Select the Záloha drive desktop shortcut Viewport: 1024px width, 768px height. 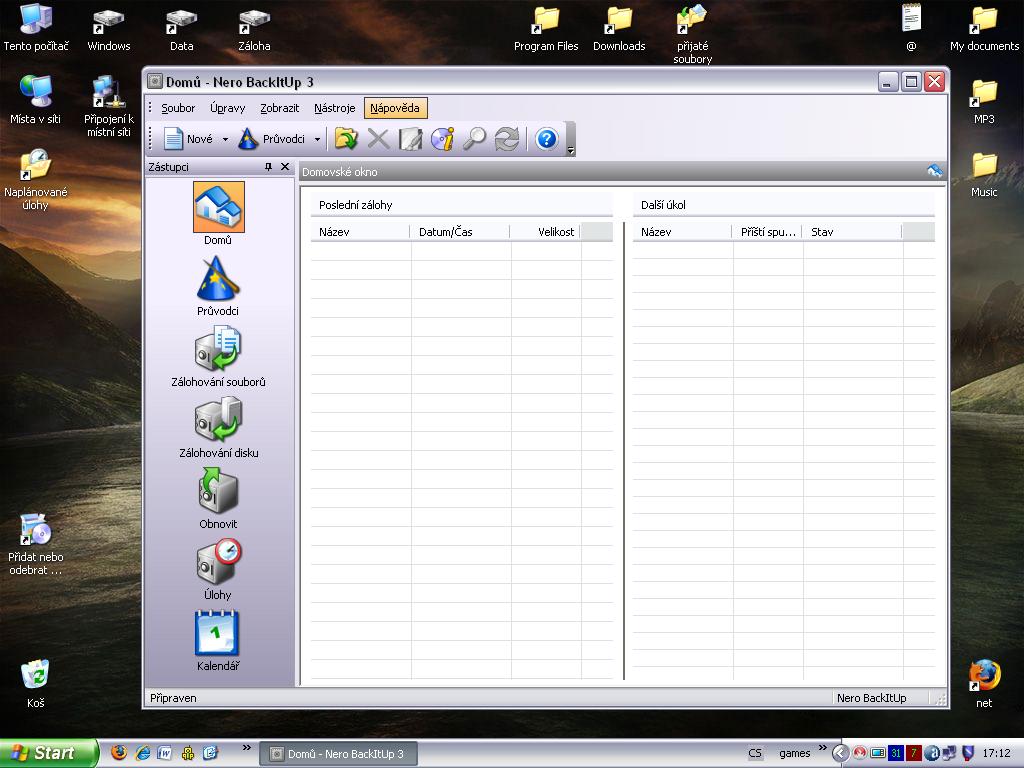(x=254, y=29)
